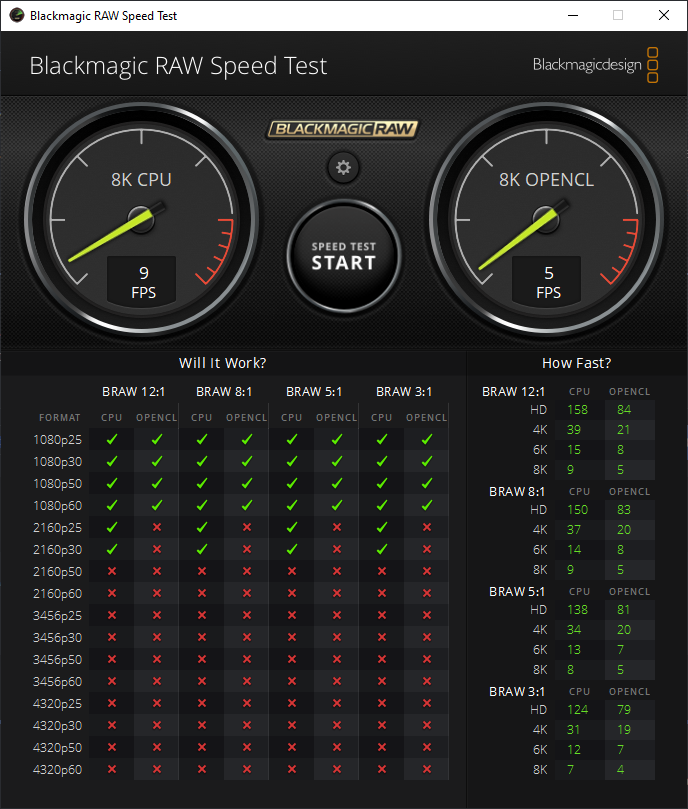Click the 2160p30 BRAW 8:1 OPENCL cross
The height and width of the screenshot is (809, 688).
click(x=247, y=549)
